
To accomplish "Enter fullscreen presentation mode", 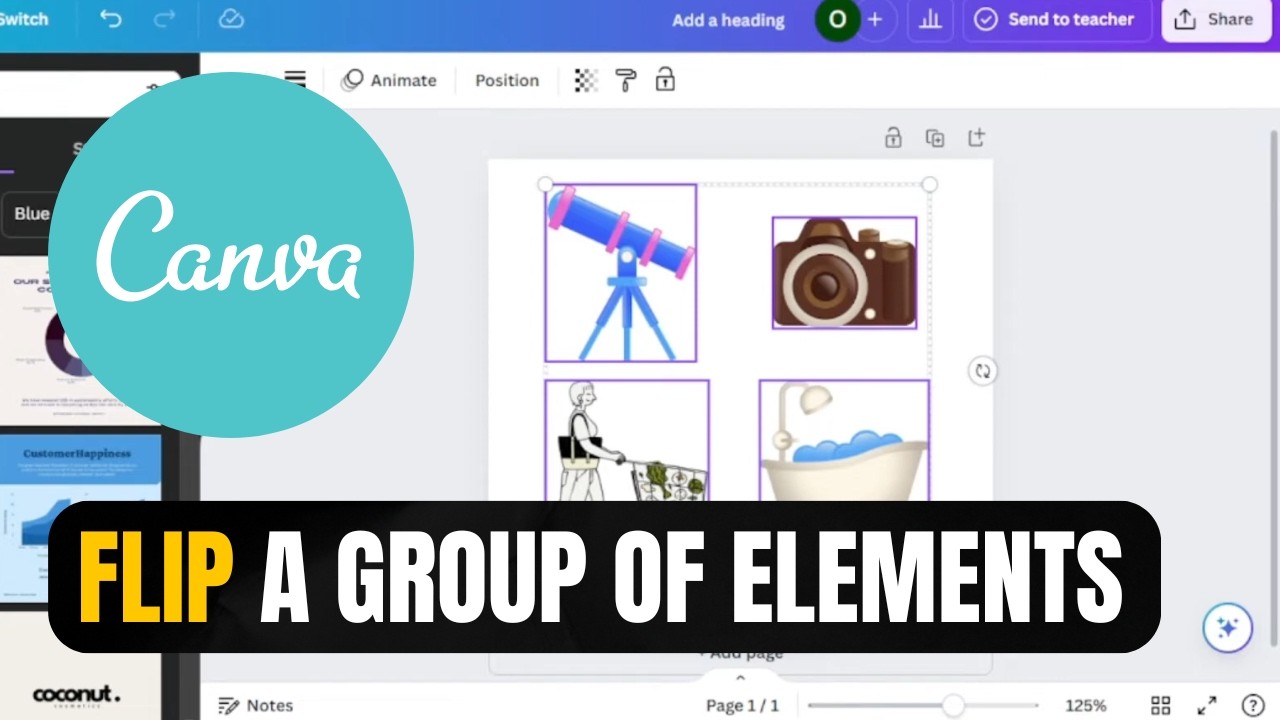I will [1207, 705].
